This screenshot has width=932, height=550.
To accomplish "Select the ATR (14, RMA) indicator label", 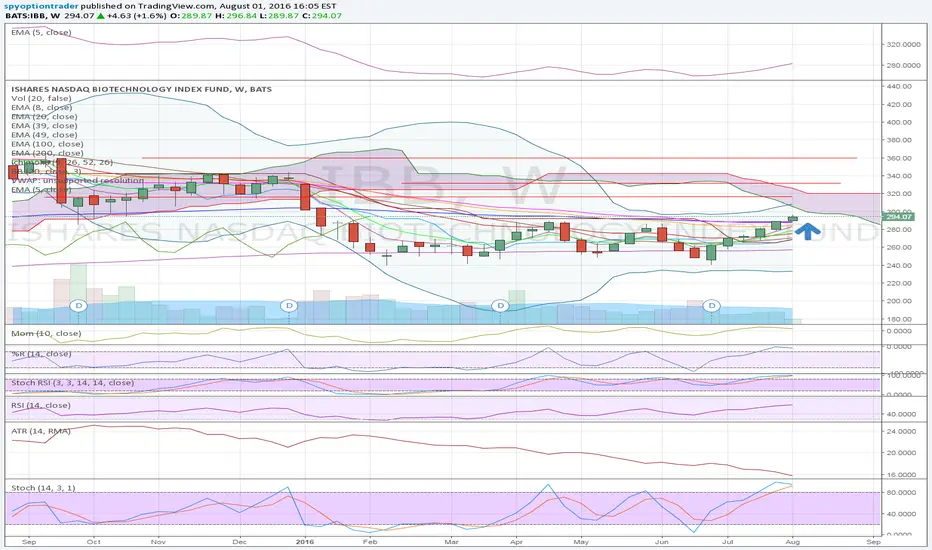I will pos(41,430).
